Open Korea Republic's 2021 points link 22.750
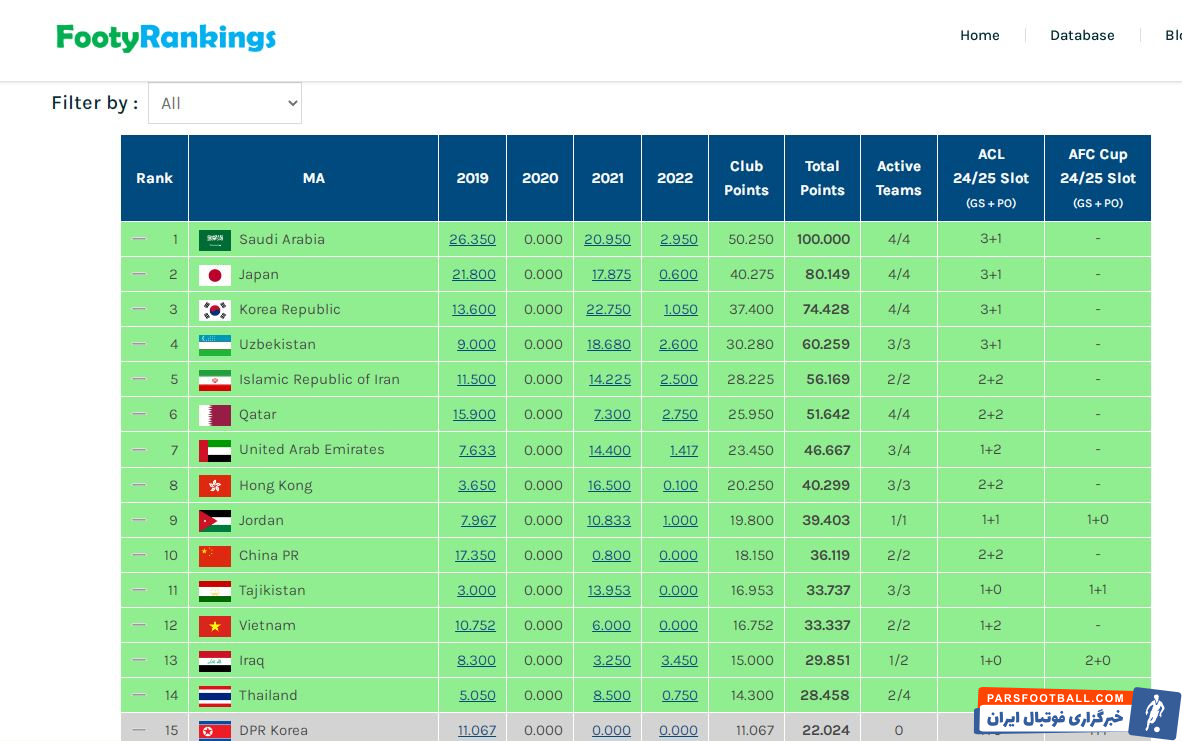Image resolution: width=1182 pixels, height=741 pixels. 608,310
